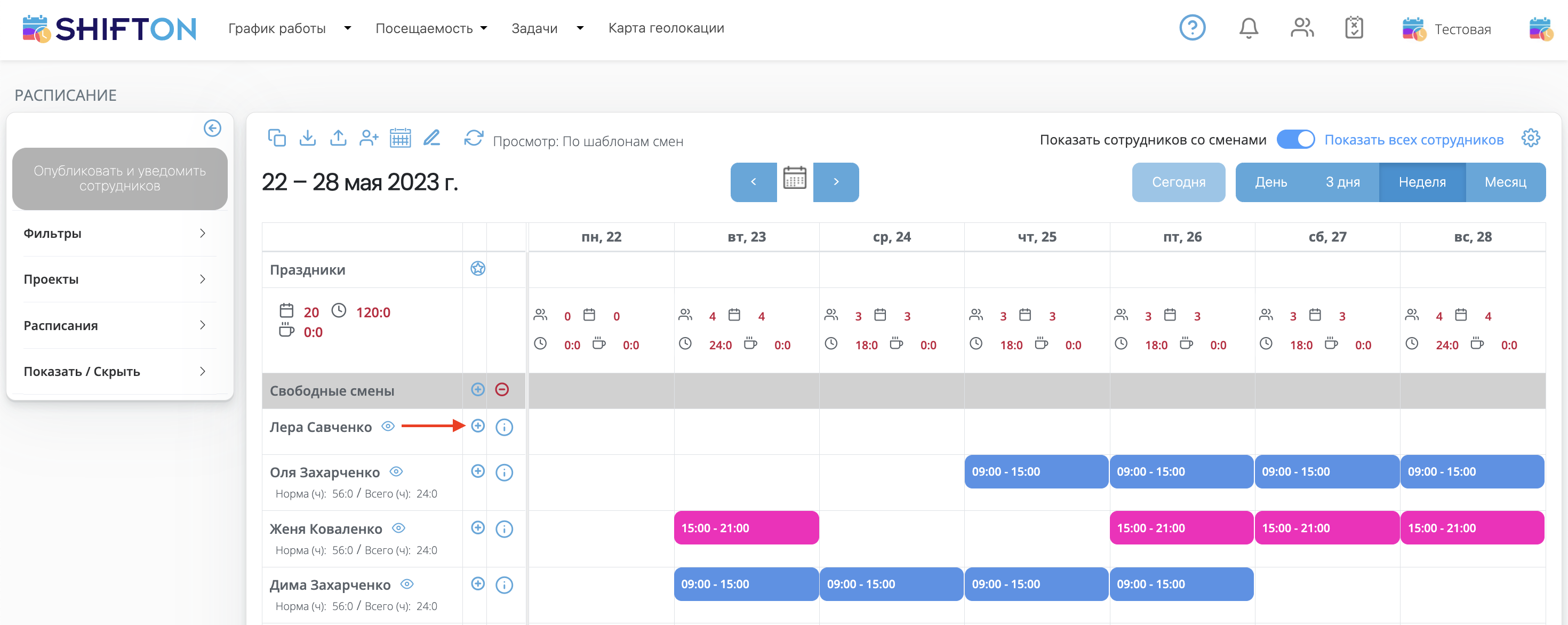Screen dimensions: 1568x625
Task: Collapse the sidebar with the back arrow icon
Action: click(x=212, y=128)
